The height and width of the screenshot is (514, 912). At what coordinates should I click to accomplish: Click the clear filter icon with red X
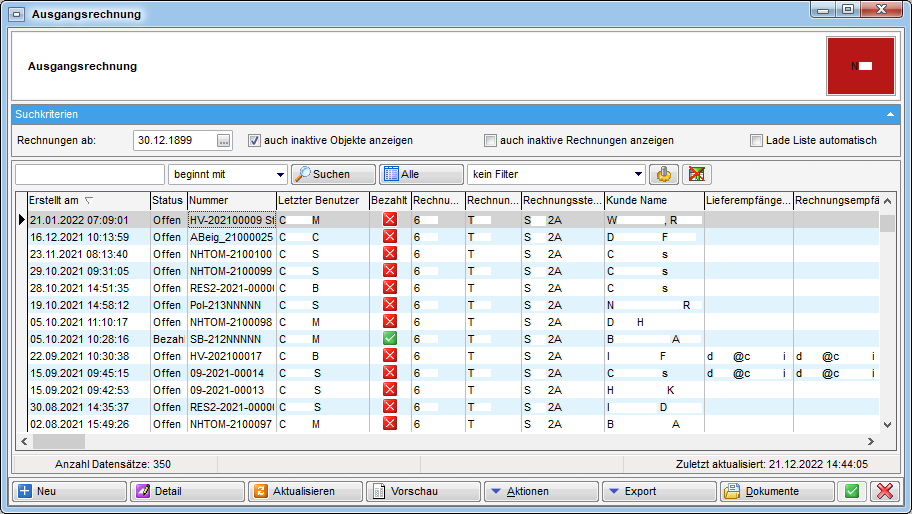click(x=697, y=174)
